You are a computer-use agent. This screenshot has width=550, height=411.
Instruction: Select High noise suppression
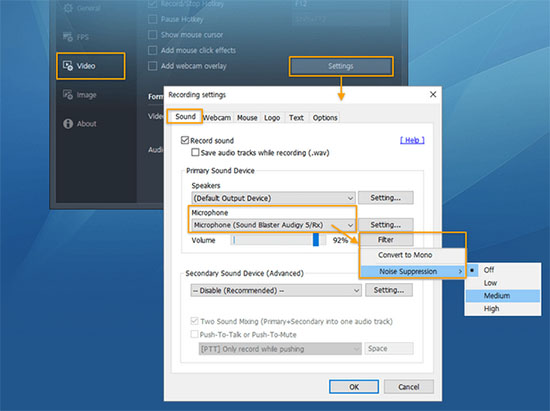click(x=503, y=309)
